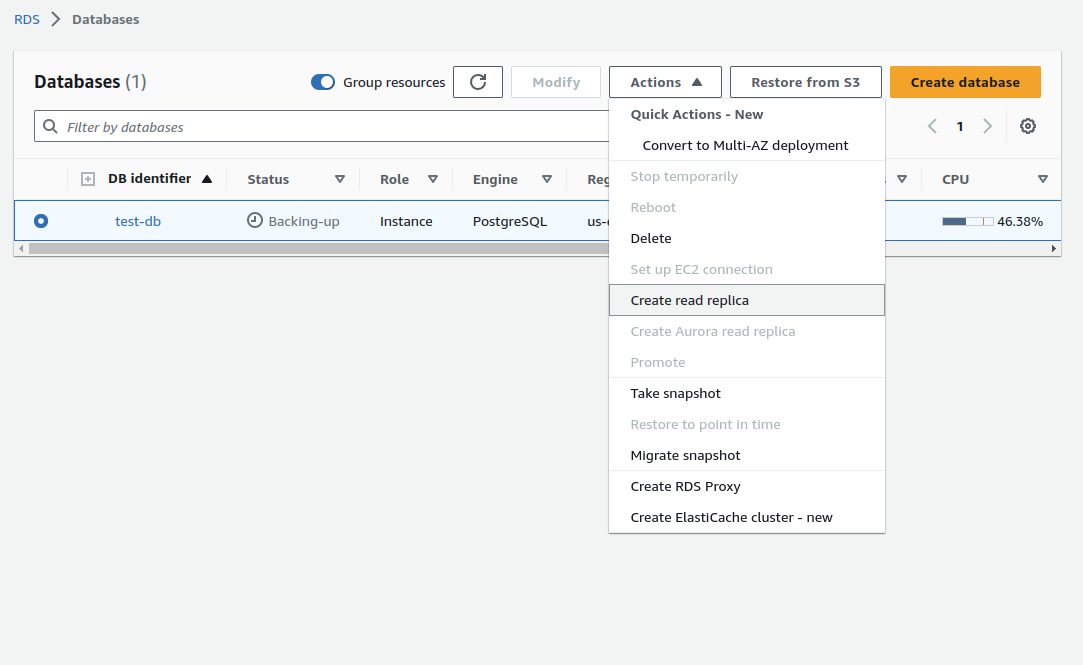
Task: Choose Migrate snapshot option
Action: click(x=747, y=456)
